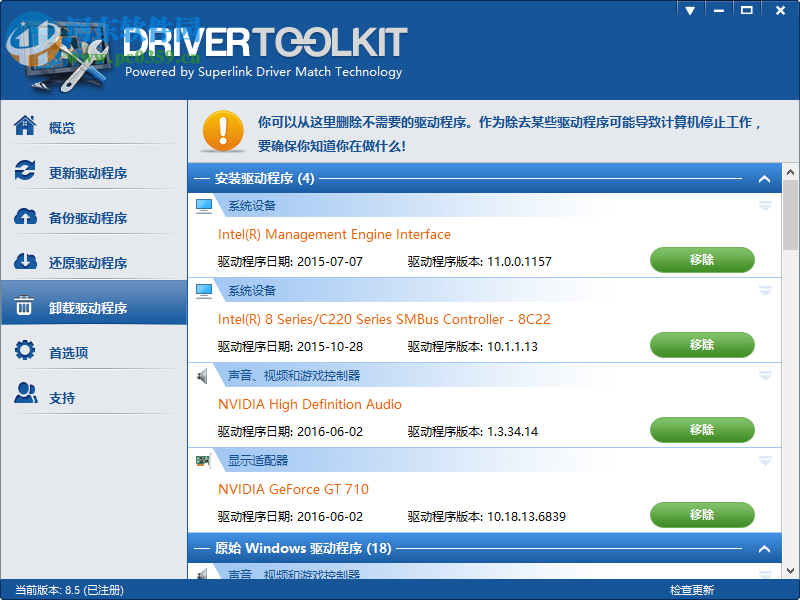
Task: Click the cloud upload icon for 备份驱动程序
Action: coord(26,217)
